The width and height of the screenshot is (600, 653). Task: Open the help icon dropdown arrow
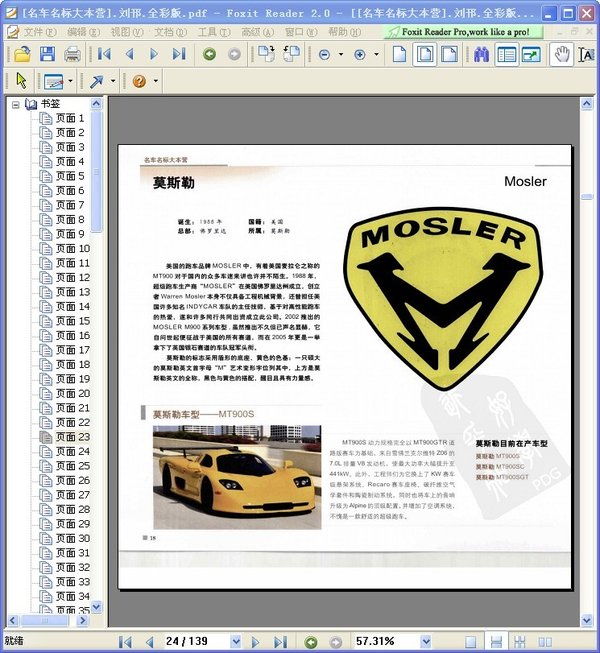155,81
